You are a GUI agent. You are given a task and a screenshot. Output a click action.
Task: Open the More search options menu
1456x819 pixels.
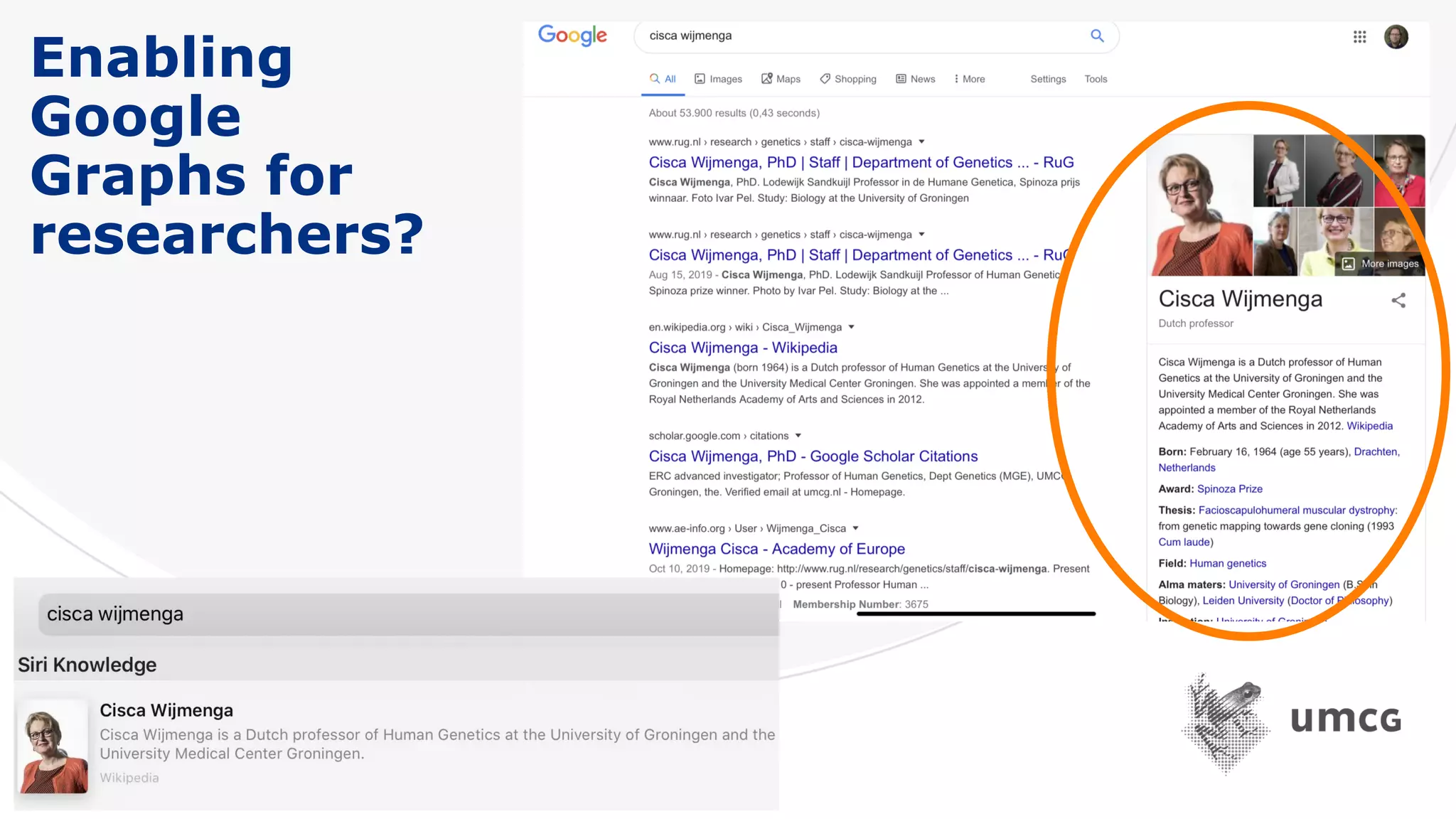pyautogui.click(x=970, y=79)
